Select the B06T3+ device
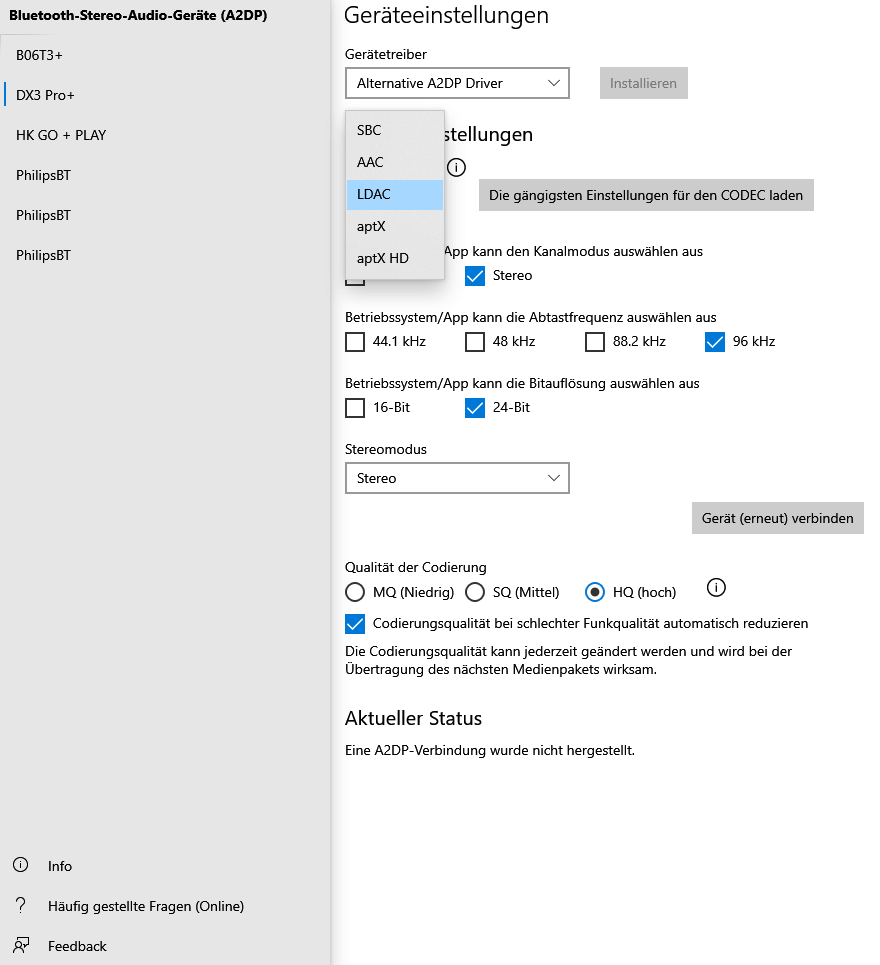 165,55
